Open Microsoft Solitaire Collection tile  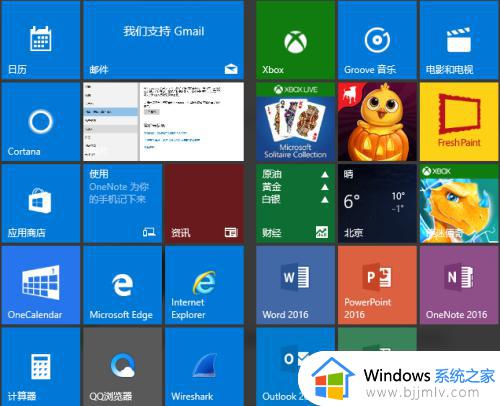click(295, 122)
